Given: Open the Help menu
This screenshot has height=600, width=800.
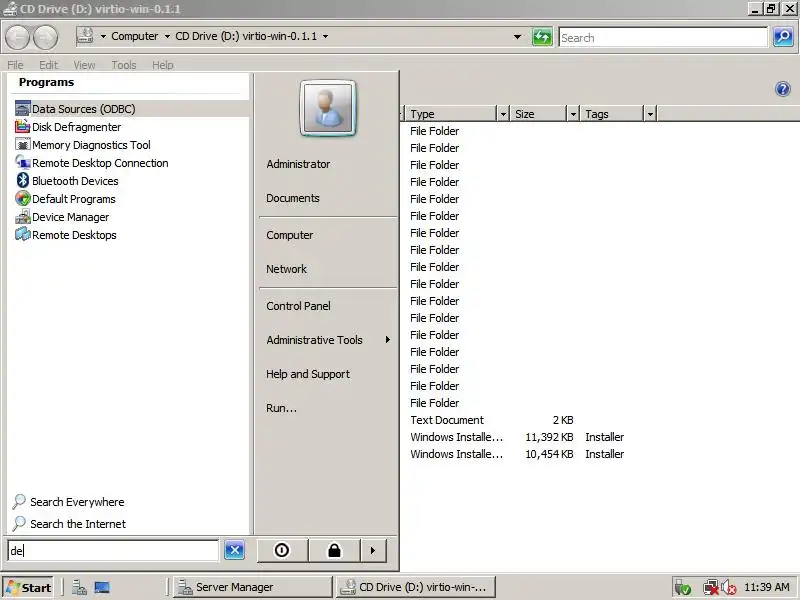Looking at the screenshot, I should (x=163, y=65).
